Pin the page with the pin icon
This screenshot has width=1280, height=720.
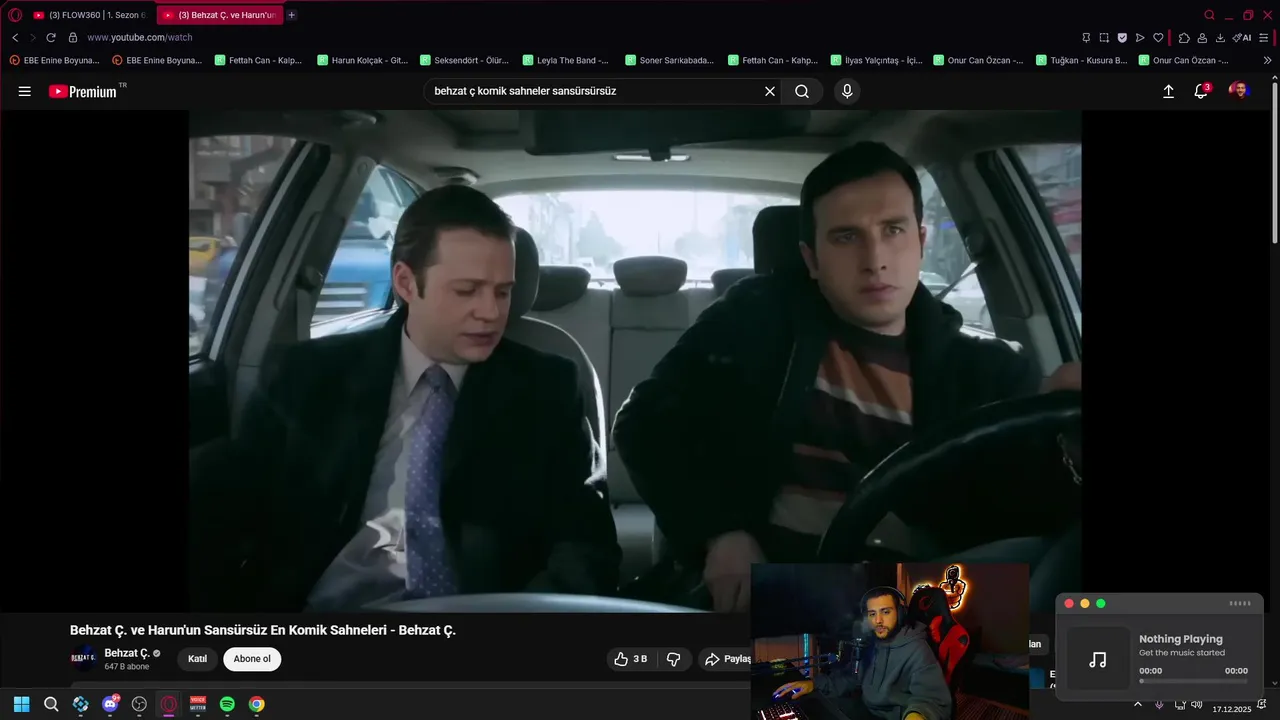click(1086, 37)
